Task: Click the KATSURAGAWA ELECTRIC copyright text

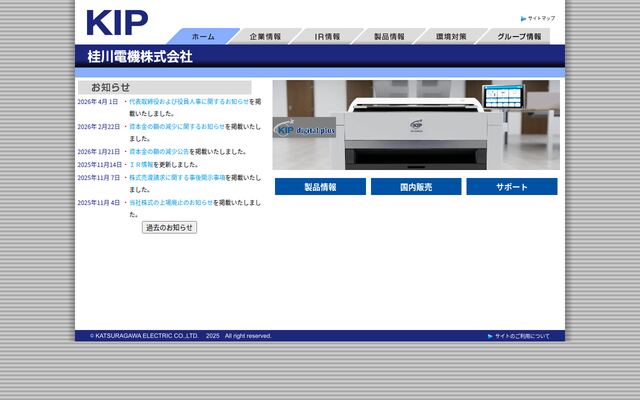Action: [x=180, y=336]
